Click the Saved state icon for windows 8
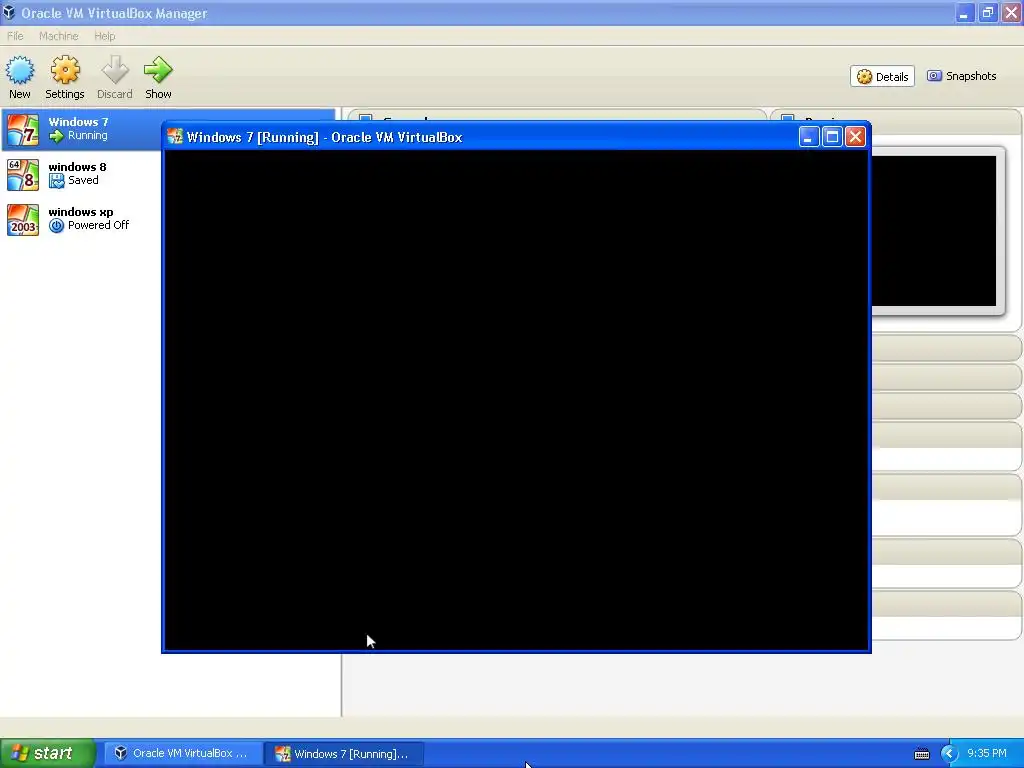This screenshot has width=1024, height=768. tap(57, 181)
